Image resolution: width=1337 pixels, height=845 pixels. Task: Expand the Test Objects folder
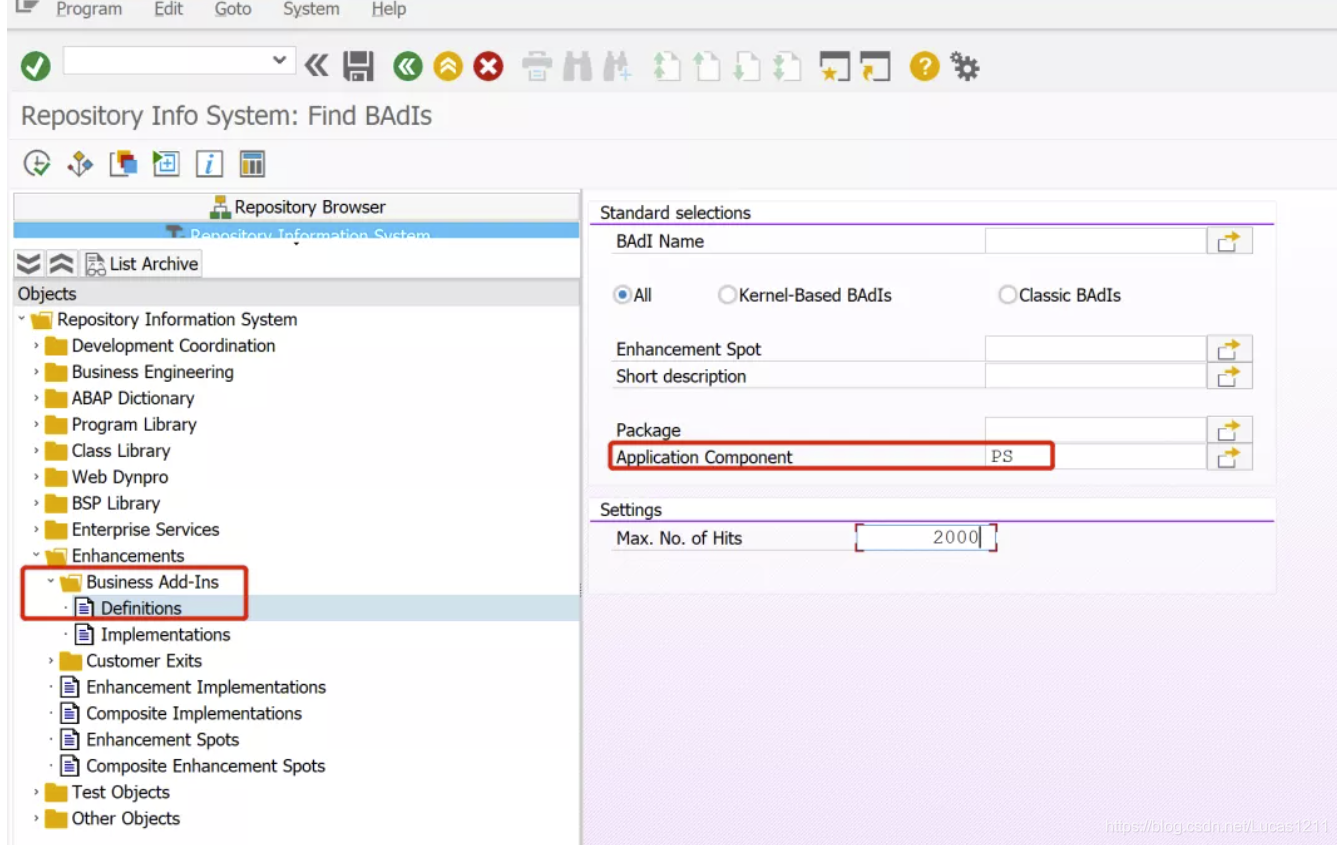37,792
